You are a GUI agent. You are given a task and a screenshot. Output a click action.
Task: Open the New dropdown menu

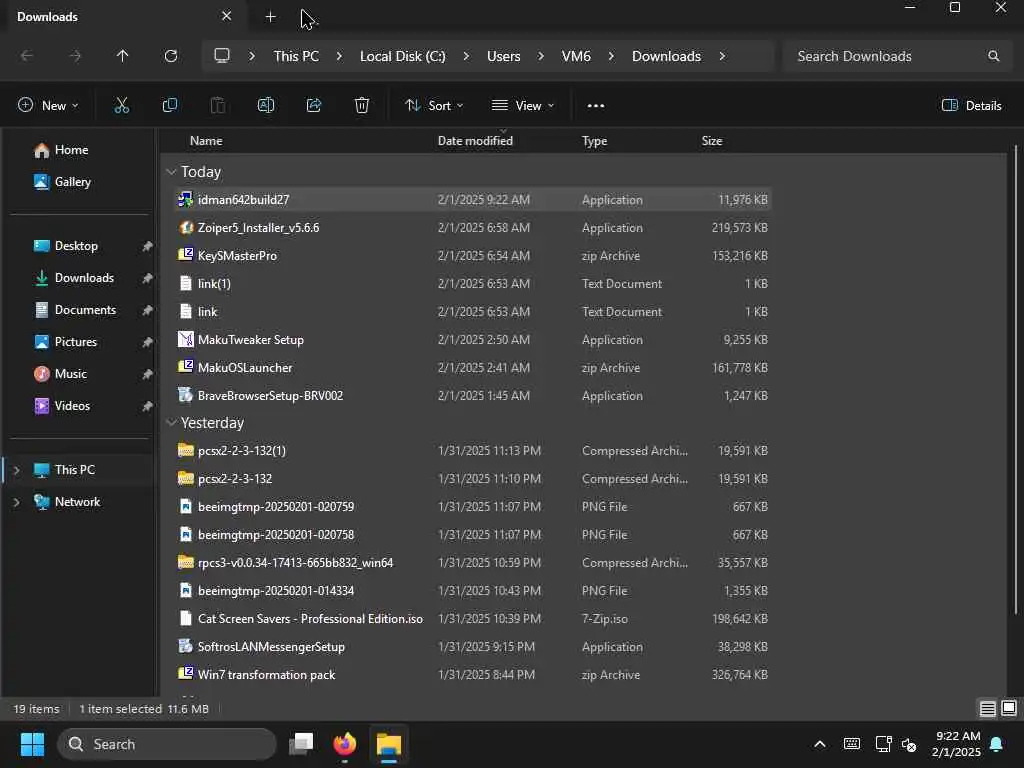point(48,105)
